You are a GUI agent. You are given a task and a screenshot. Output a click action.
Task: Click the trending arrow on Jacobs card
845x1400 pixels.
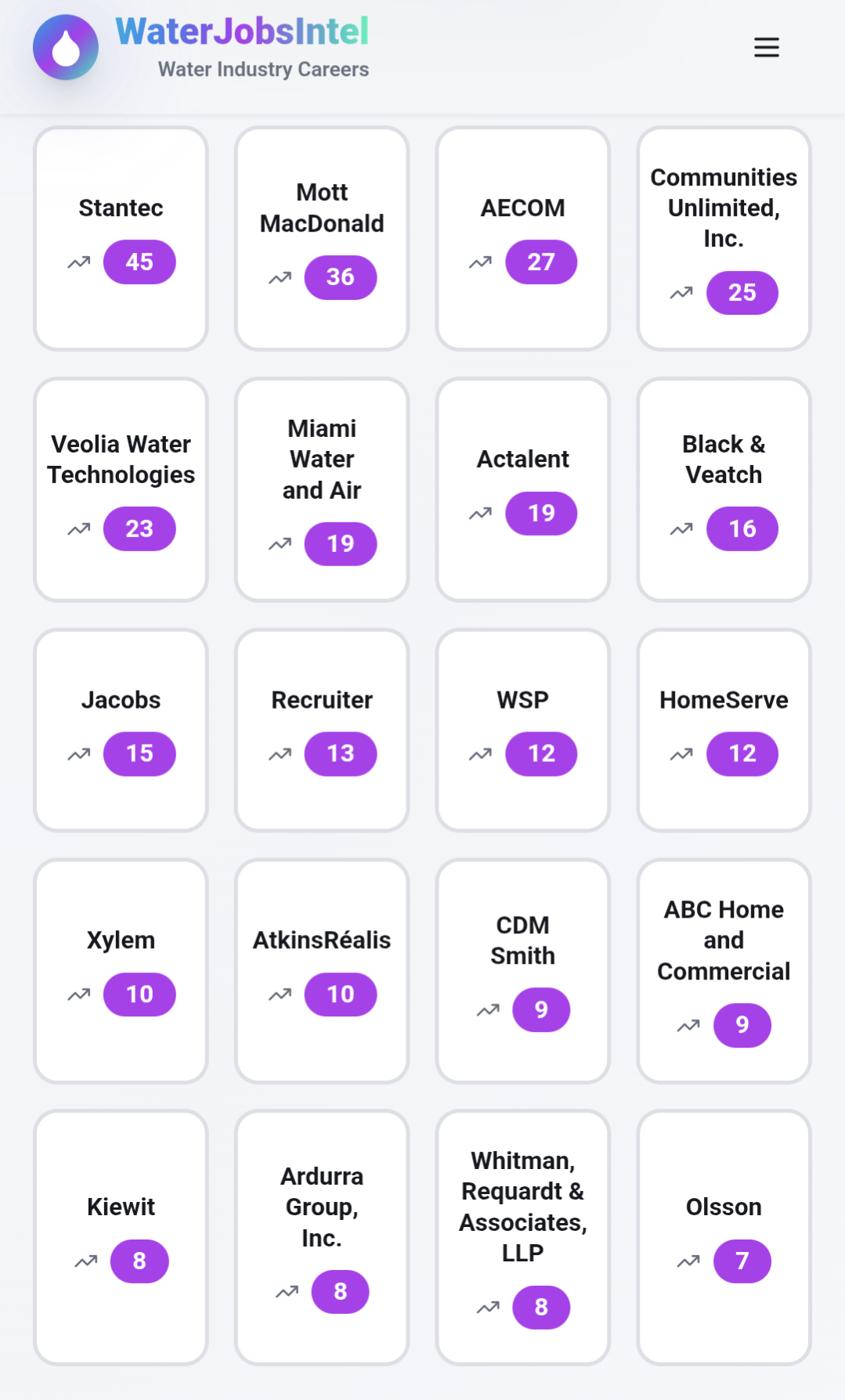point(79,754)
